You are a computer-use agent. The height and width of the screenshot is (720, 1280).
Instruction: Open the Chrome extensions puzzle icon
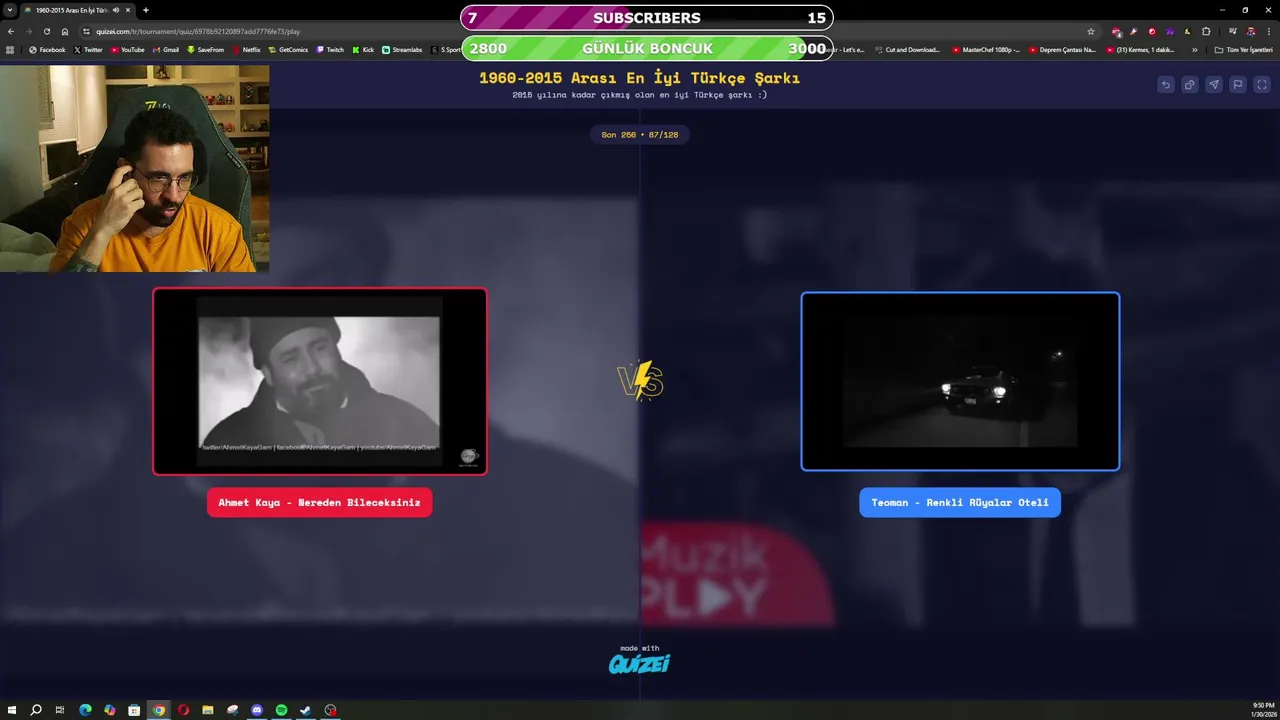(x=1206, y=31)
